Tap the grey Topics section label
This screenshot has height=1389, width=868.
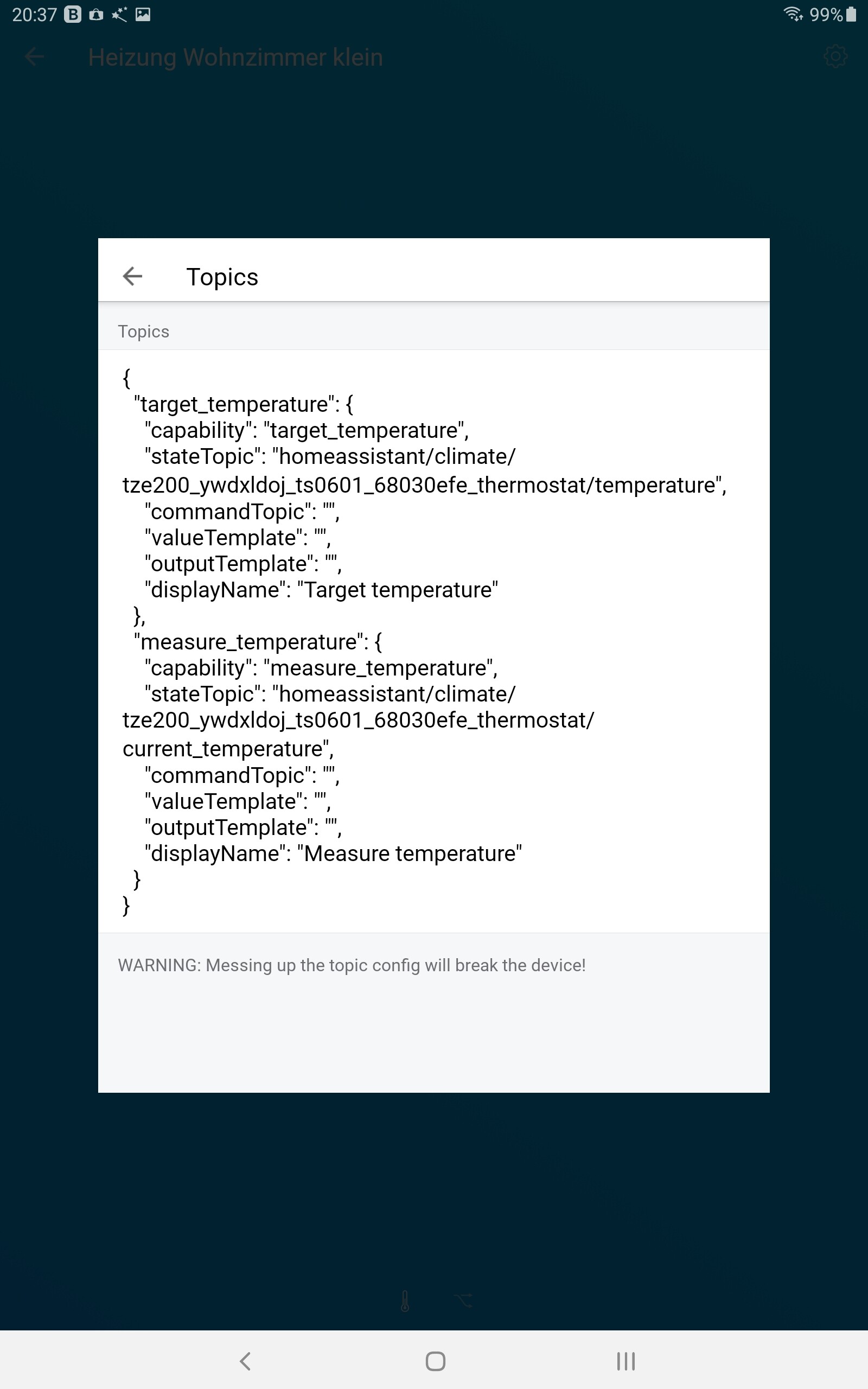tap(144, 332)
